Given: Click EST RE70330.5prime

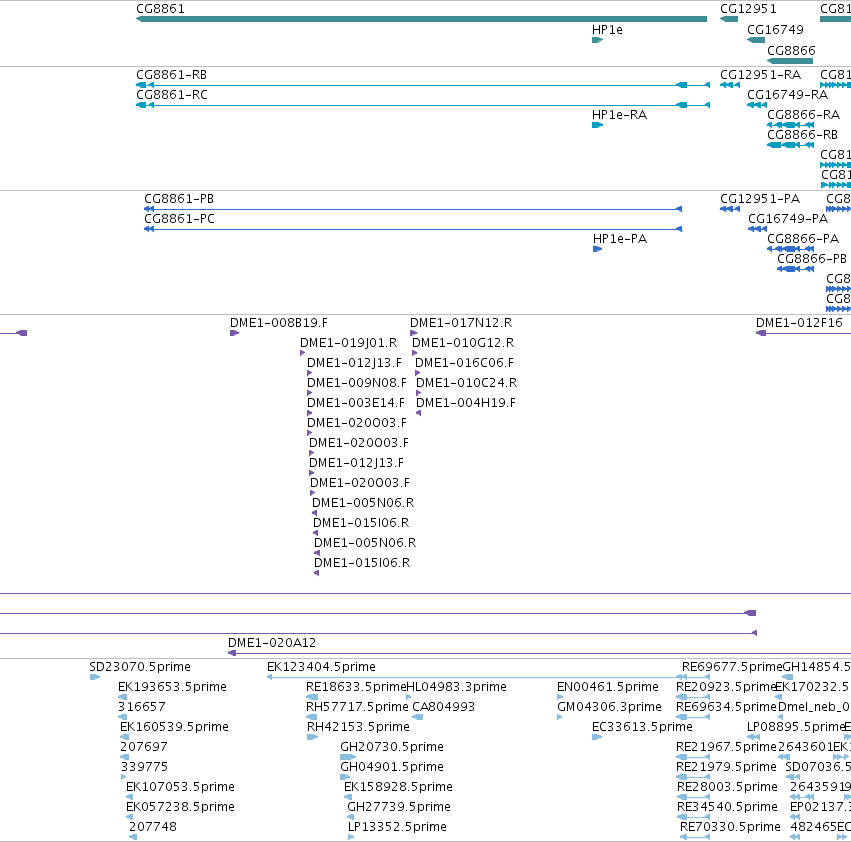Looking at the screenshot, I should click(x=730, y=827).
